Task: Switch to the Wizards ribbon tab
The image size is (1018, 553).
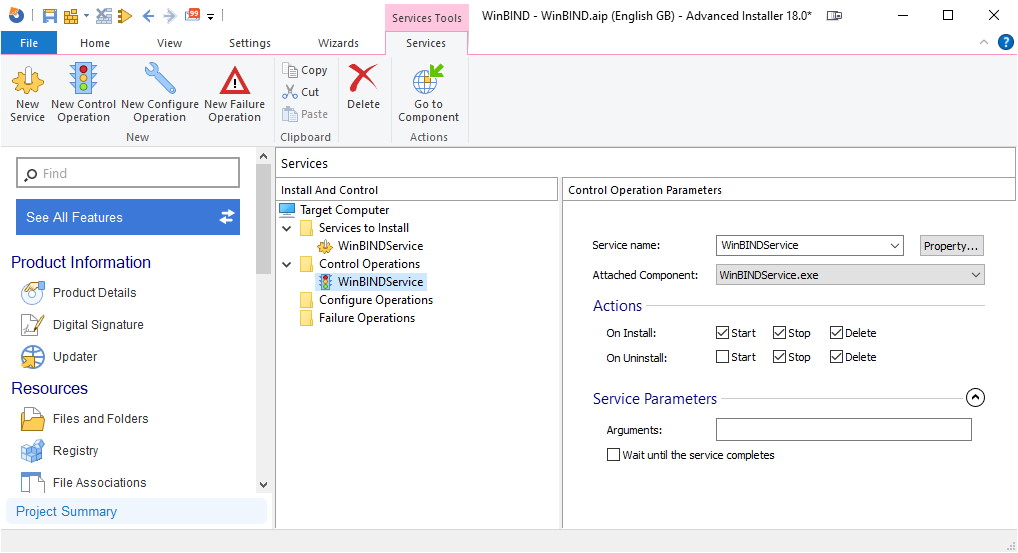Action: click(x=338, y=43)
